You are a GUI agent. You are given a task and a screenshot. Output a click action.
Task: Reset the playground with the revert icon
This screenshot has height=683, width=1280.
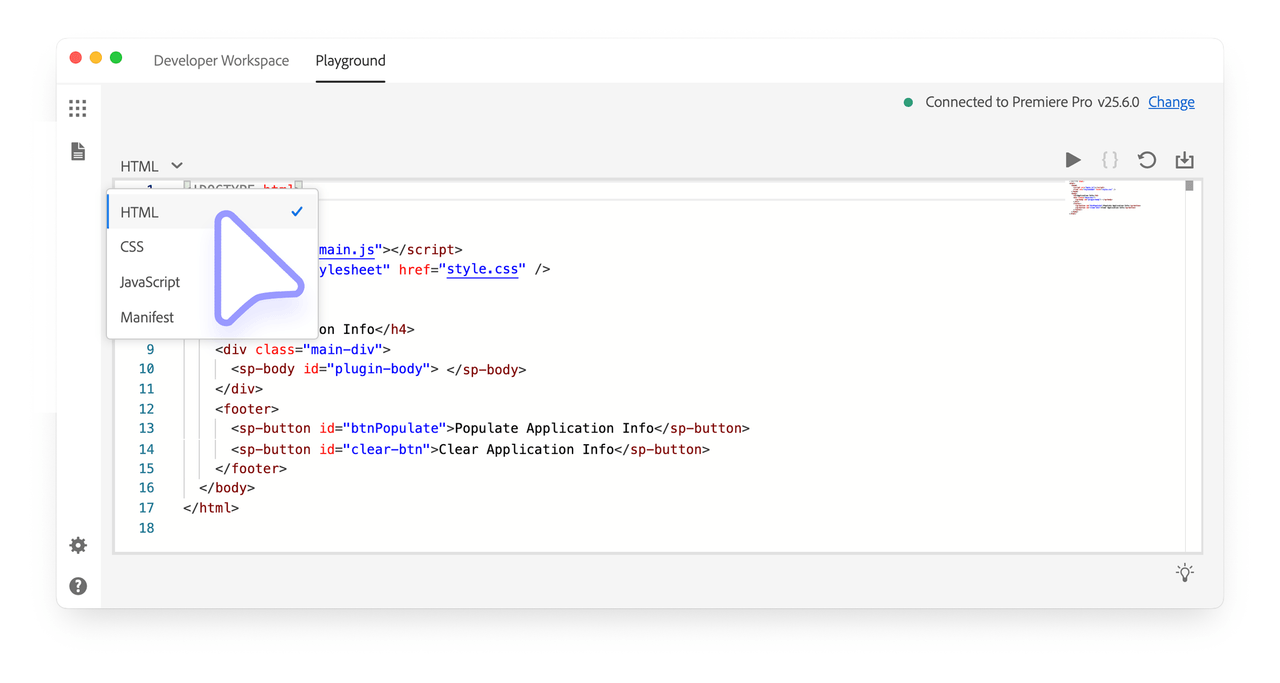coord(1146,159)
